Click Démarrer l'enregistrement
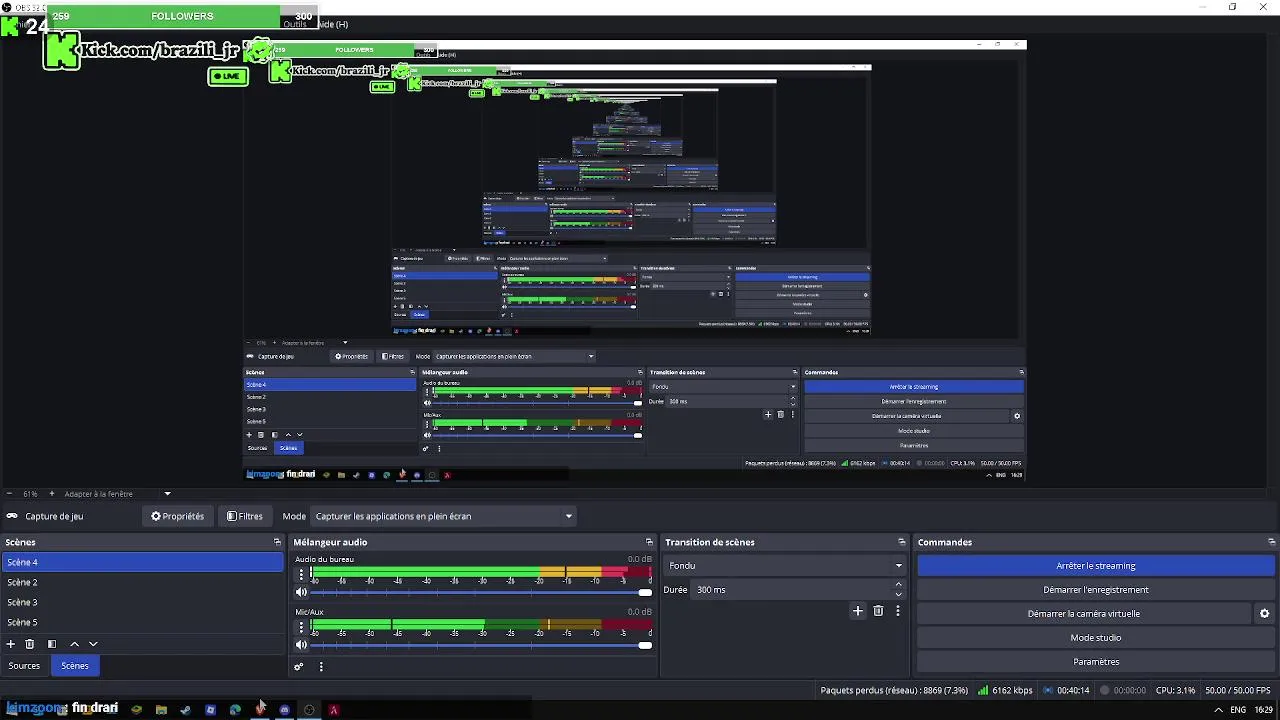This screenshot has height=720, width=1280. pyautogui.click(x=1096, y=590)
